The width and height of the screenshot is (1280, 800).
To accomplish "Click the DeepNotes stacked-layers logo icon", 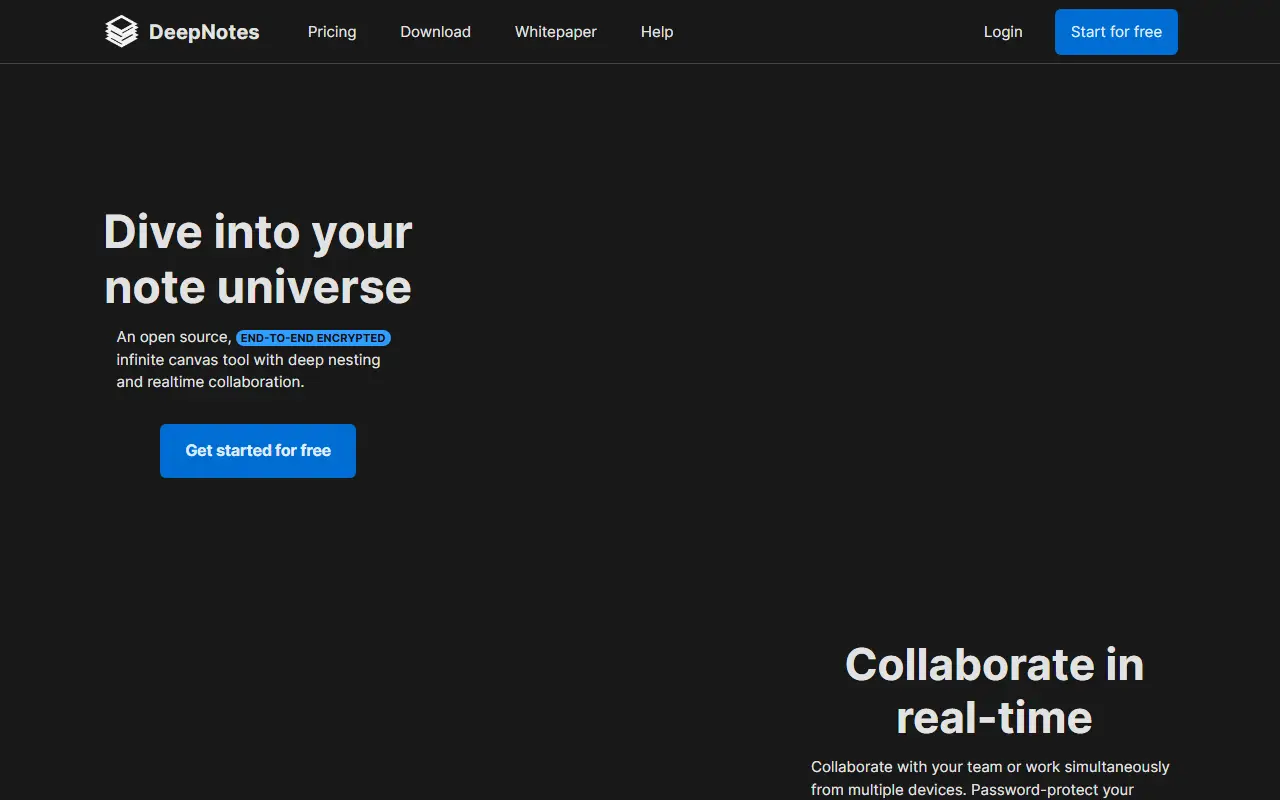I will click(x=121, y=32).
